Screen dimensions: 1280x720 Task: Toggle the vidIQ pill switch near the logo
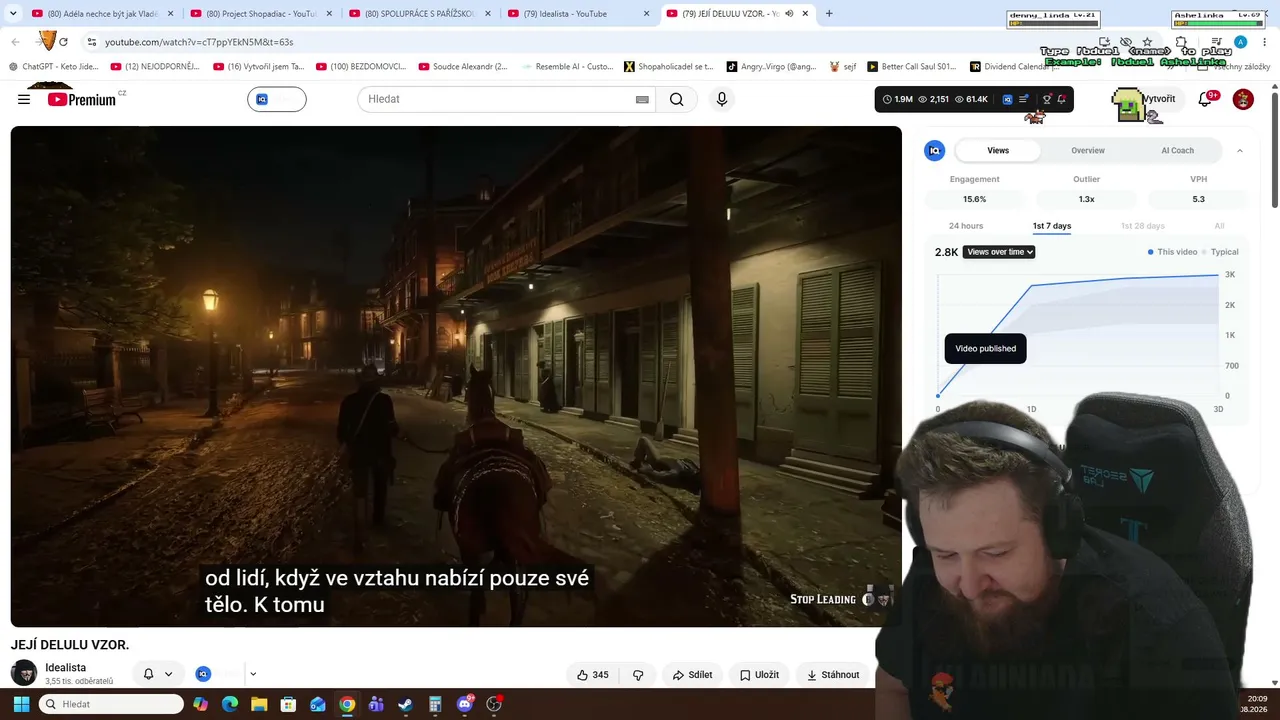(x=277, y=99)
